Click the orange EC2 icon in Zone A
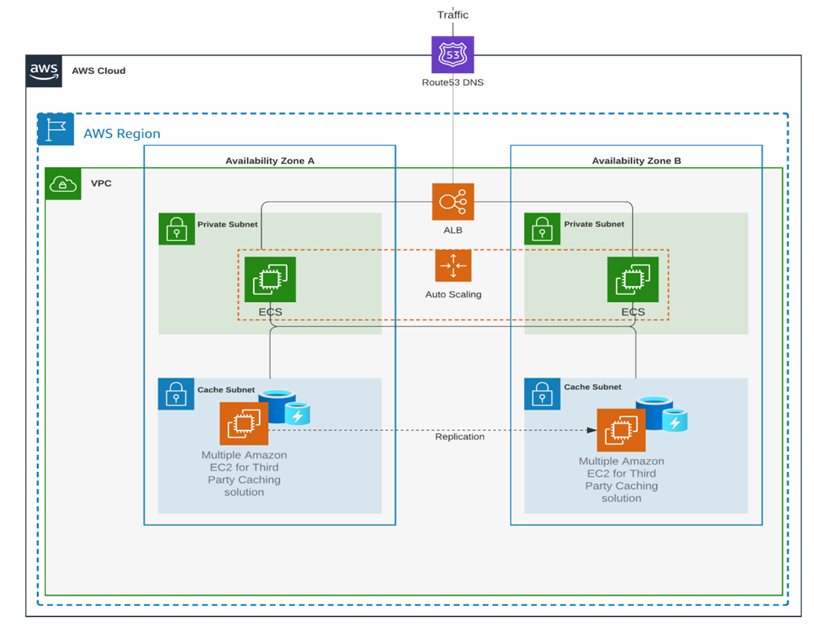The image size is (814, 630). point(244,424)
